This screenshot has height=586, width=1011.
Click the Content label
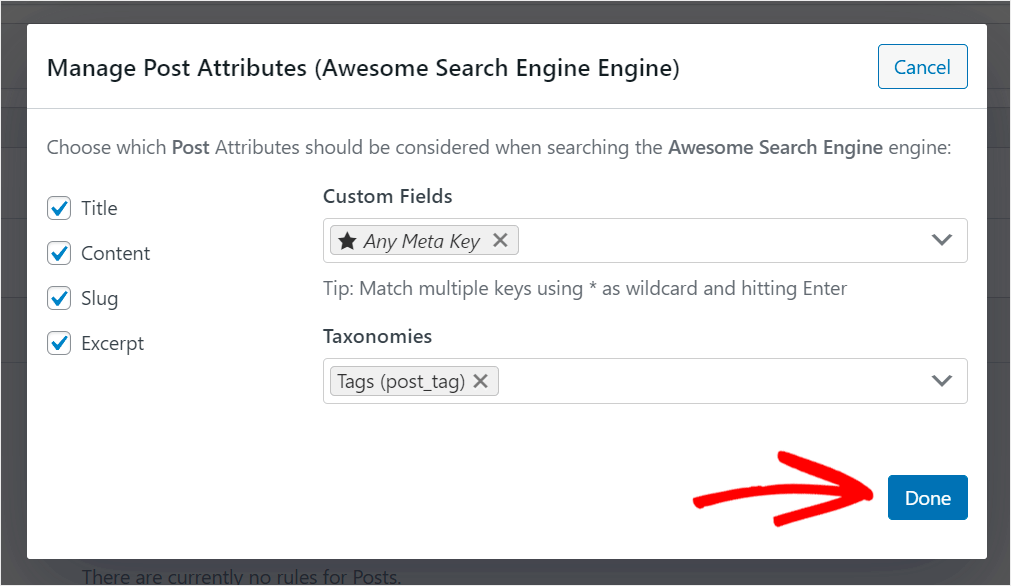pyautogui.click(x=115, y=253)
